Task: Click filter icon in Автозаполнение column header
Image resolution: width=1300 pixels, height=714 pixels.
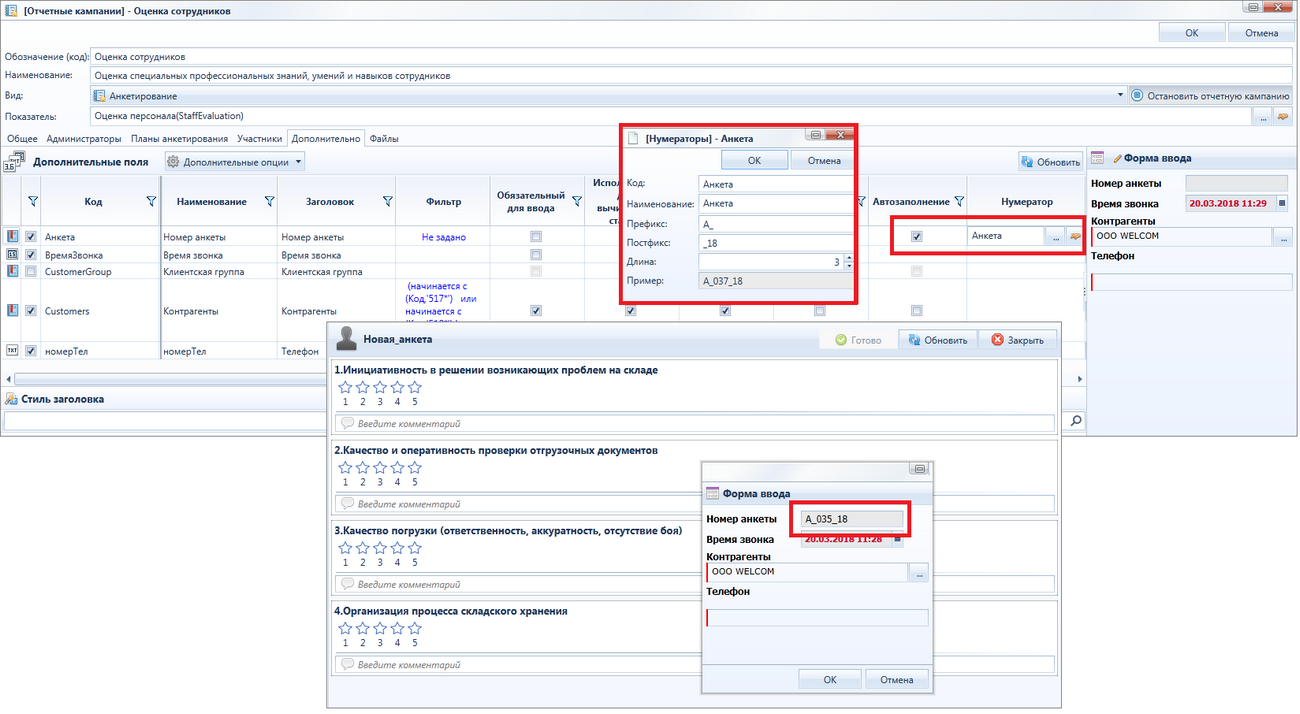Action: (958, 202)
